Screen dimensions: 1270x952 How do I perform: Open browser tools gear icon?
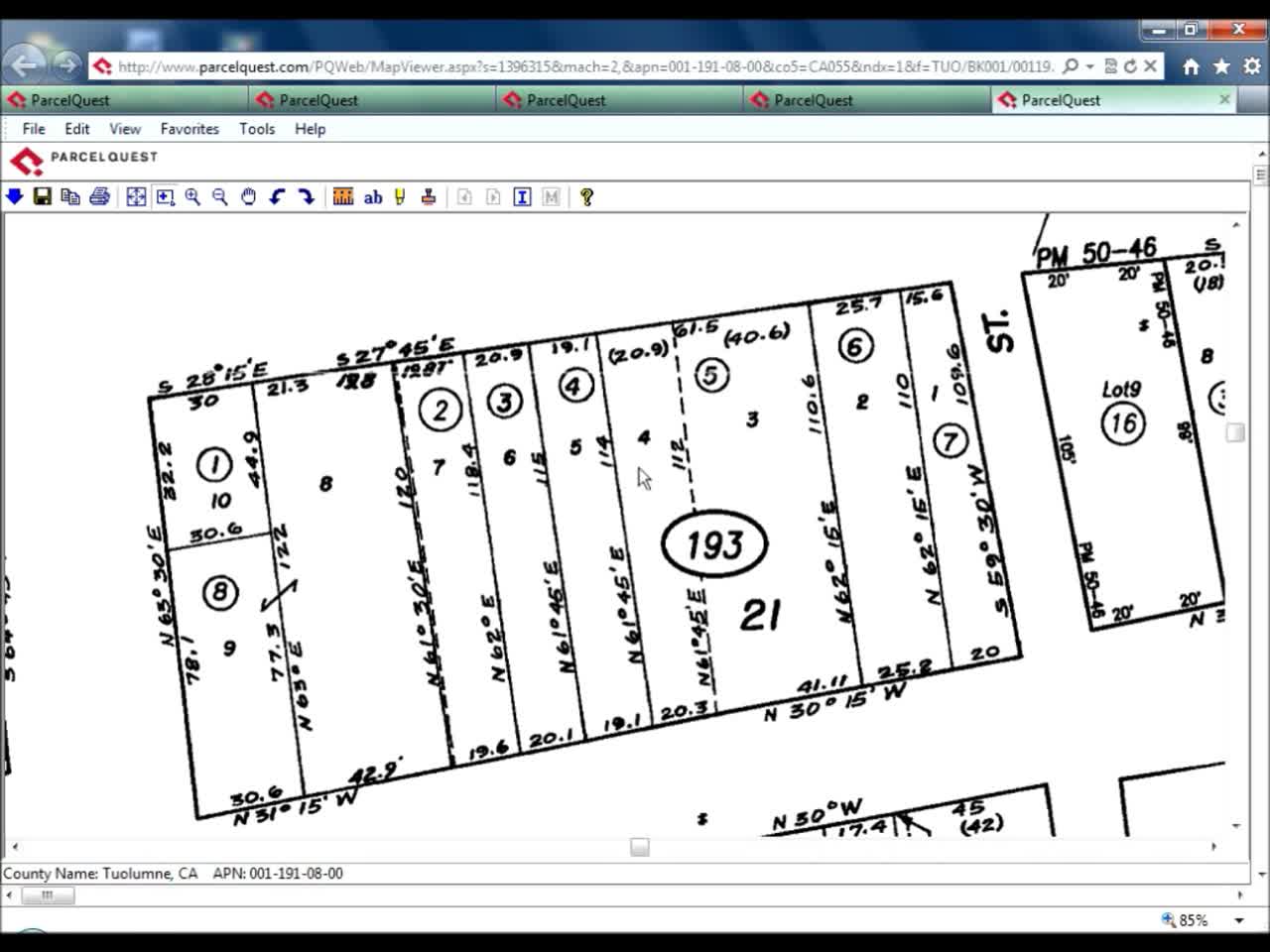click(x=1252, y=66)
